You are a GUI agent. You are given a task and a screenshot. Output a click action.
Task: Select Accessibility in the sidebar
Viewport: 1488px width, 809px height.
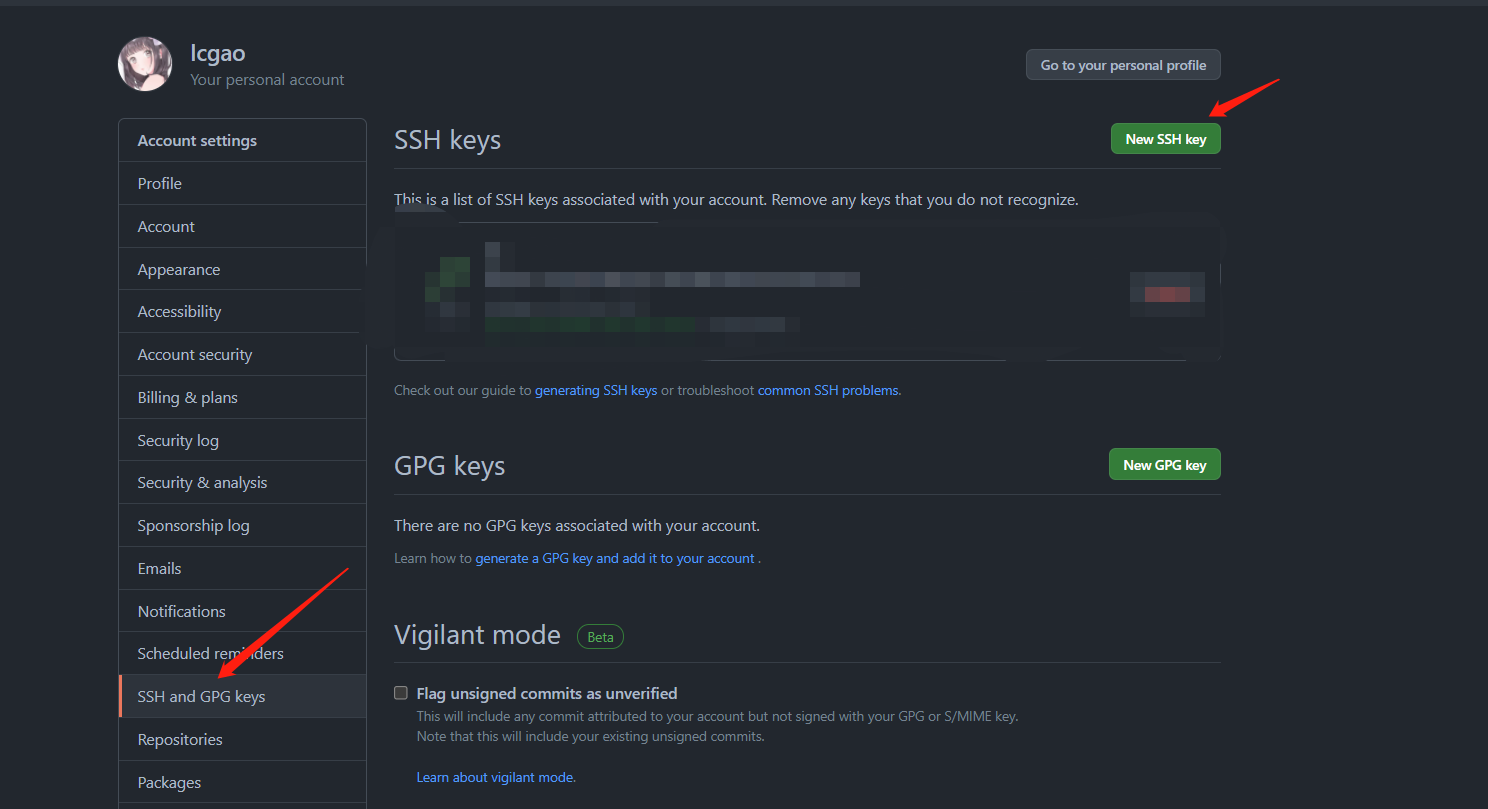[x=242, y=312]
